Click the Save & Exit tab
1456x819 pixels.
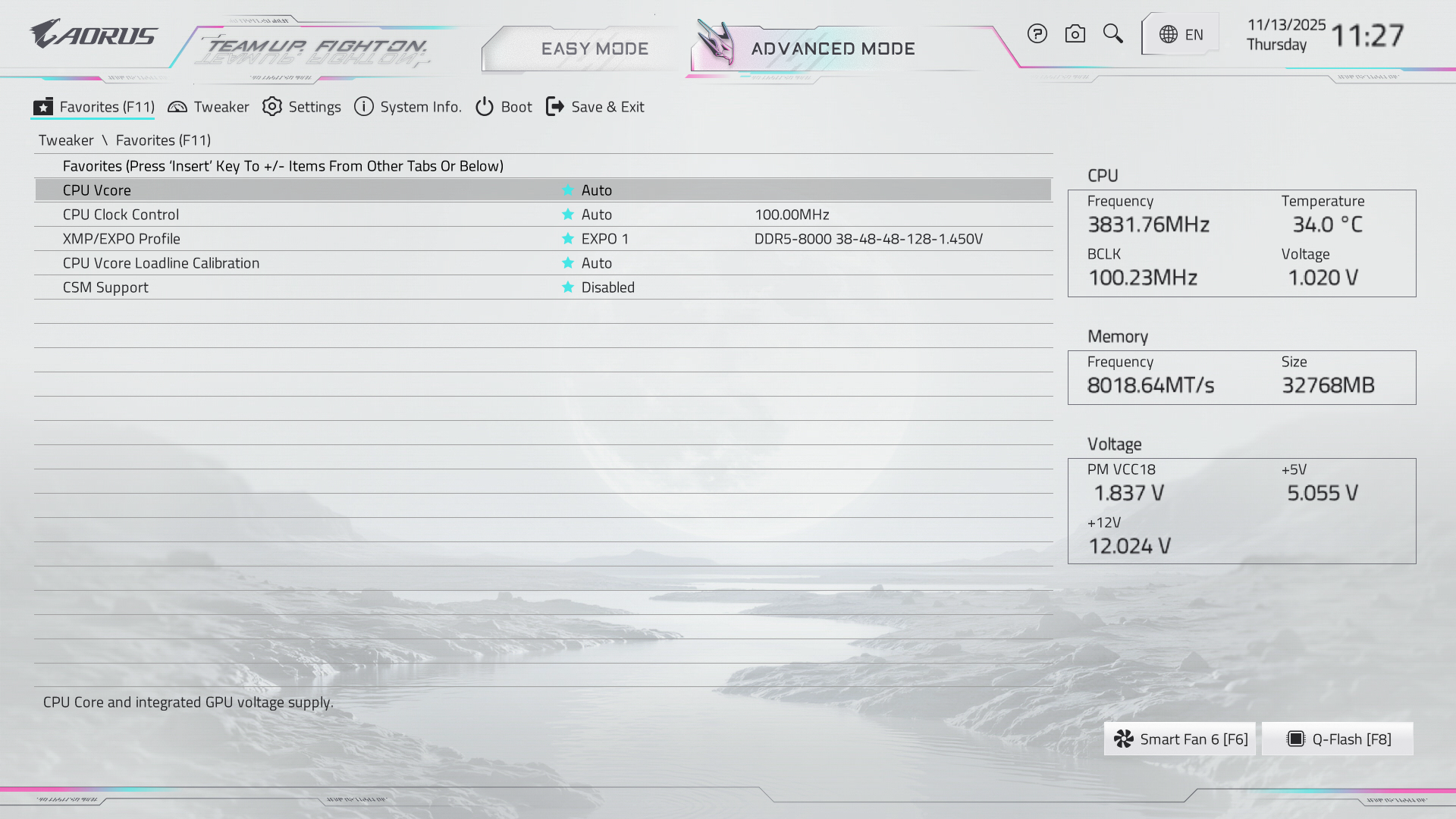point(595,107)
